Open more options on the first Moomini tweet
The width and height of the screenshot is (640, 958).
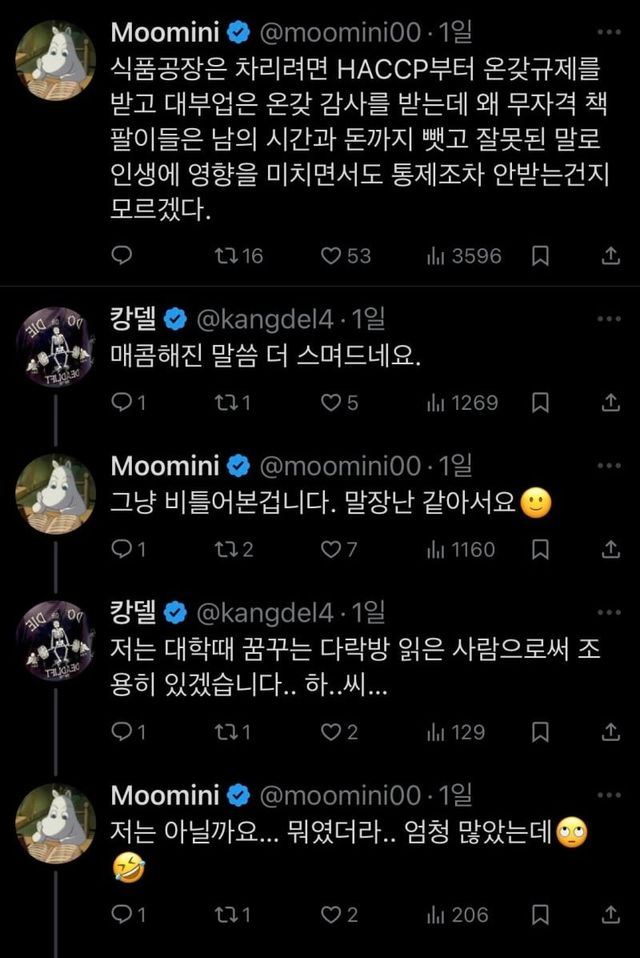pyautogui.click(x=609, y=31)
